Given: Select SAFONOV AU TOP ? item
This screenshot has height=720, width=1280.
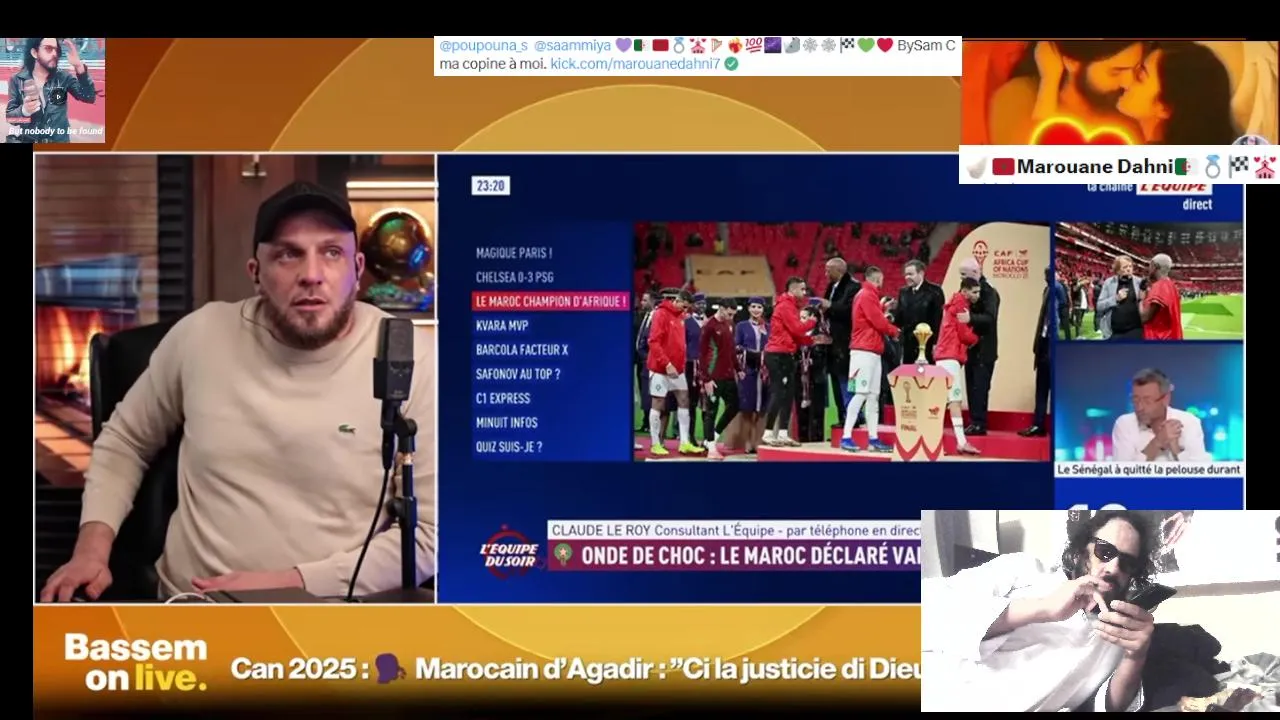Looking at the screenshot, I should point(518,374).
